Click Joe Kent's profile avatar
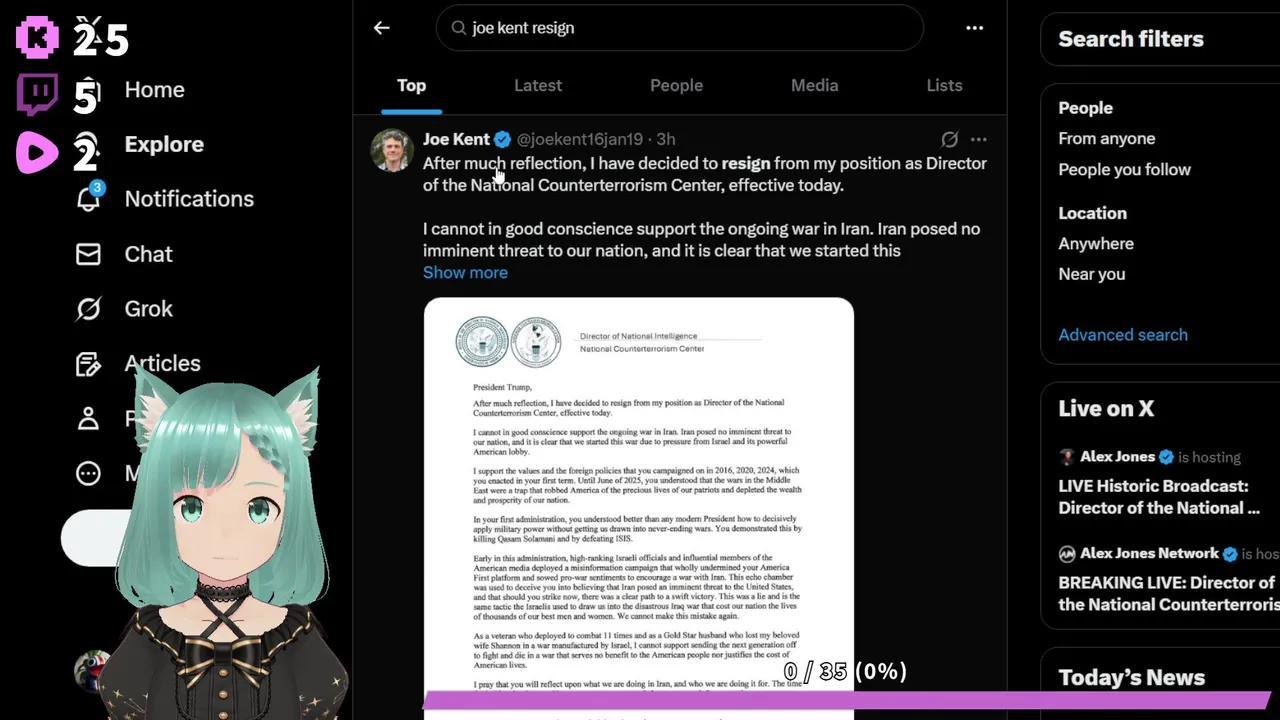 (392, 150)
